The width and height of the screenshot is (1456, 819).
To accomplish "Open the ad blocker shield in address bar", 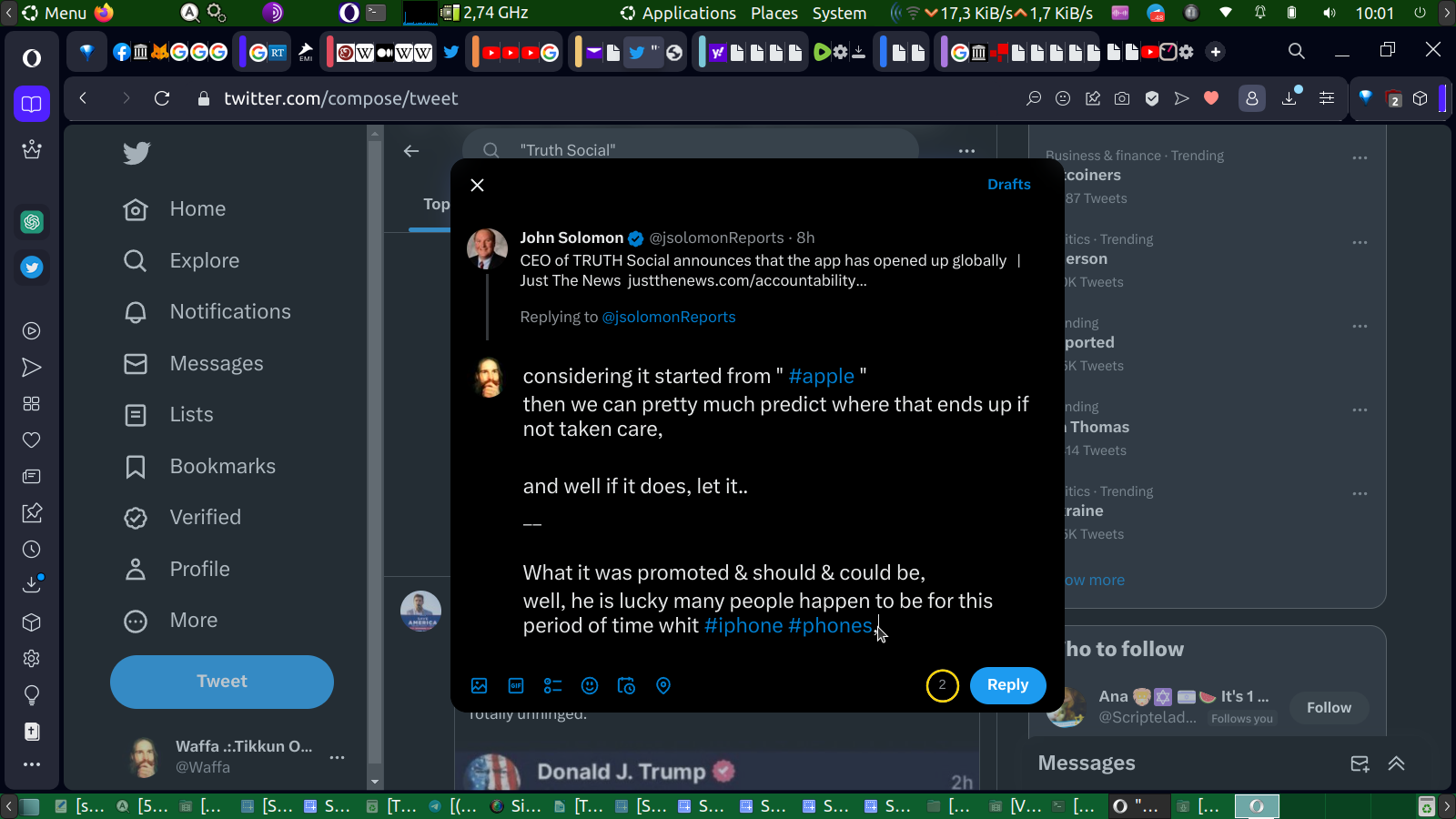I will pyautogui.click(x=1152, y=98).
